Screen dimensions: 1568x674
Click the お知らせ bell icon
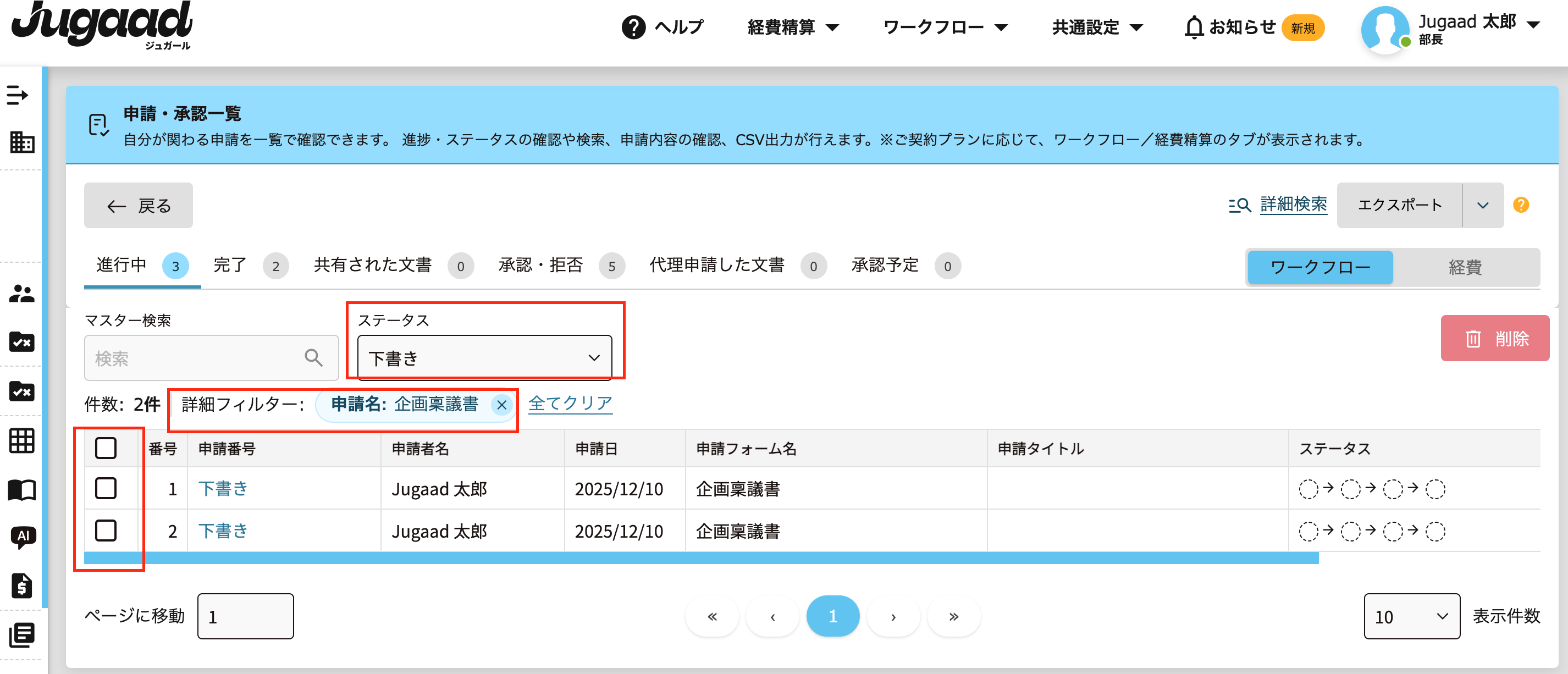pos(1194,27)
